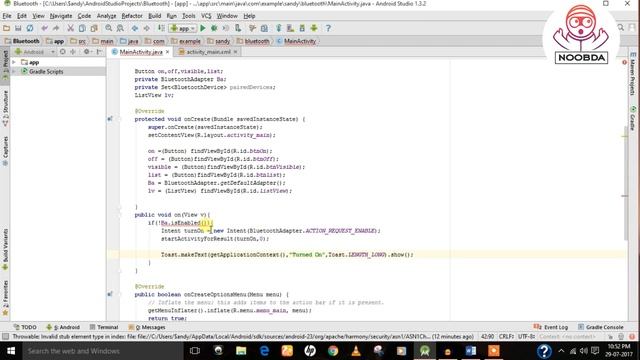This screenshot has width=640, height=360.
Task: Hide the Project panel with its hide icon
Action: pos(99,52)
